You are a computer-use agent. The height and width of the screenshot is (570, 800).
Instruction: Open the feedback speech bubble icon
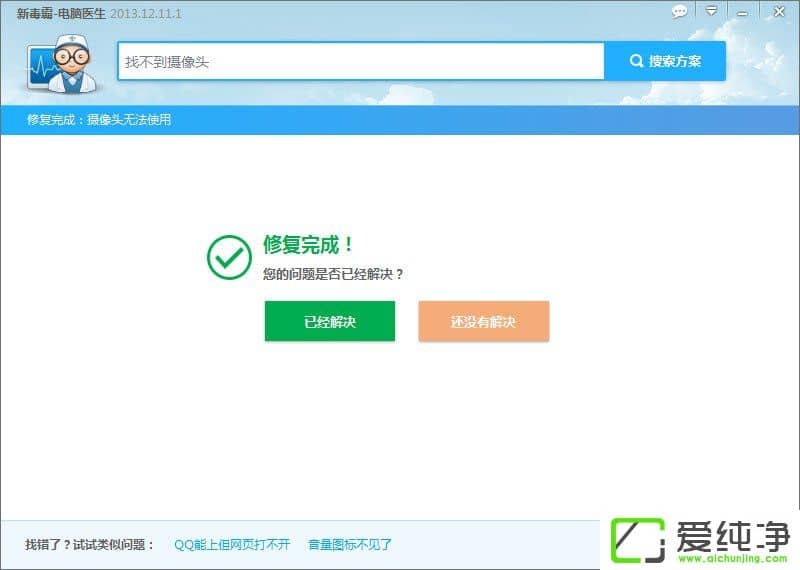click(x=680, y=12)
